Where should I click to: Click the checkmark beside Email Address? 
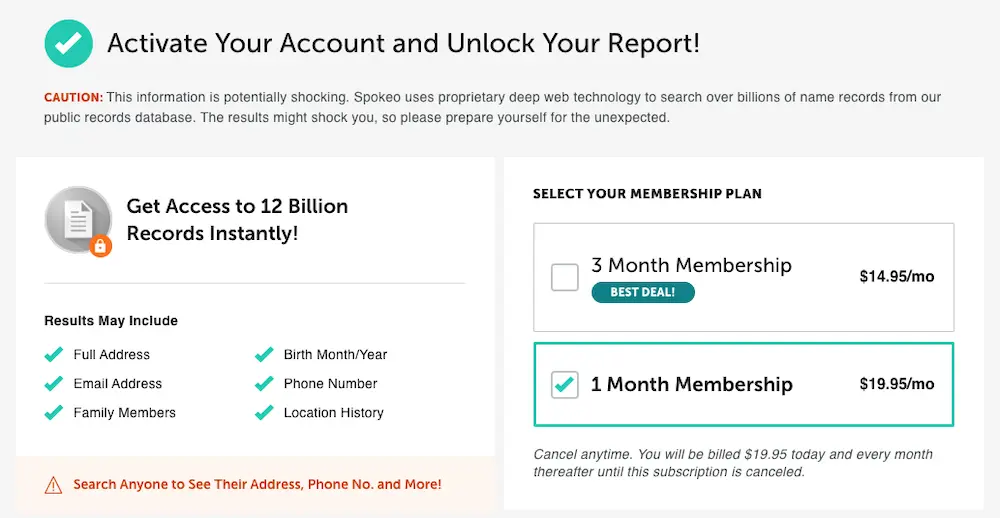pyautogui.click(x=54, y=383)
